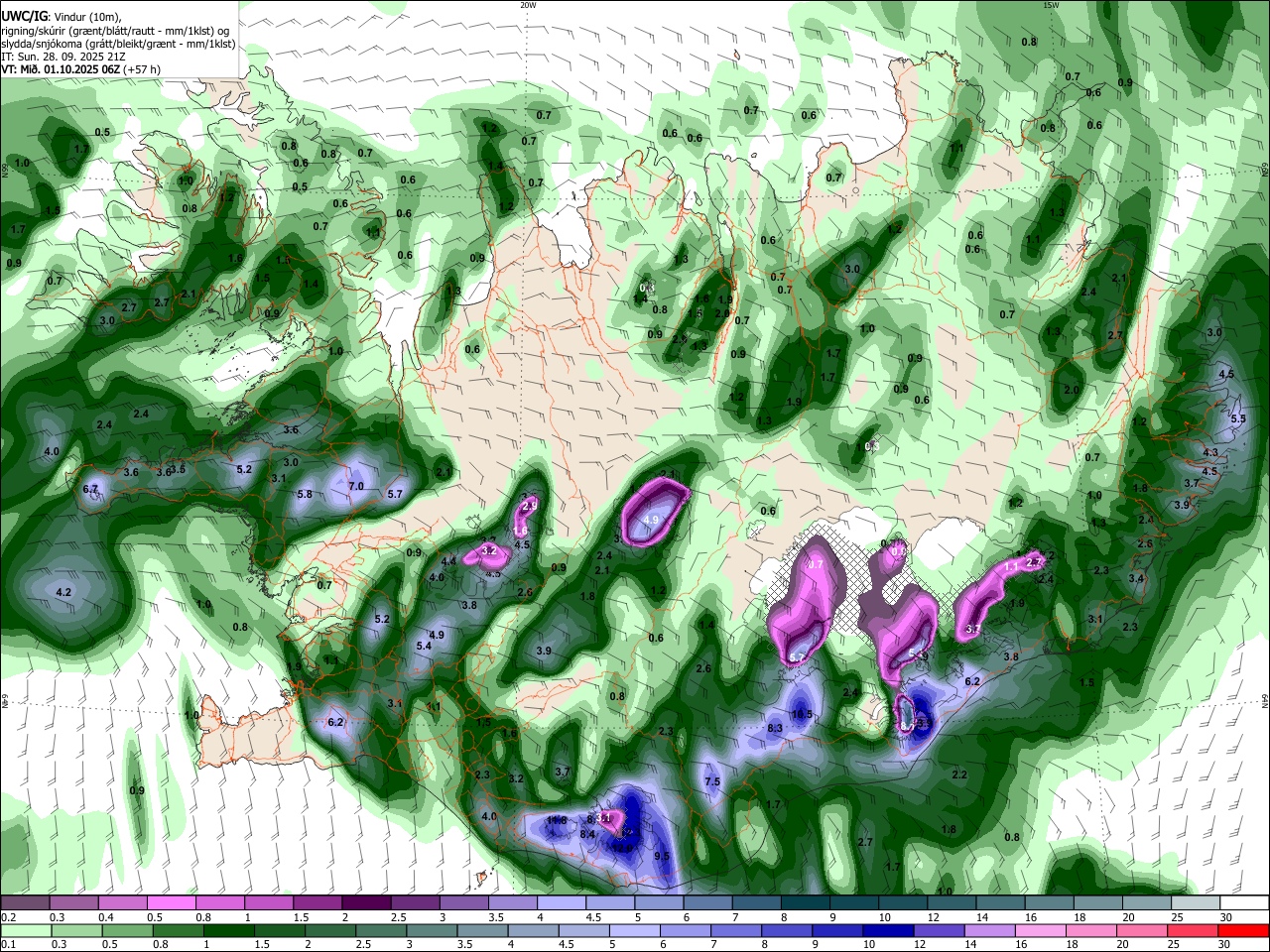Click the '20W' longitude label at the top
This screenshot has height=952, width=1270.
click(528, 4)
